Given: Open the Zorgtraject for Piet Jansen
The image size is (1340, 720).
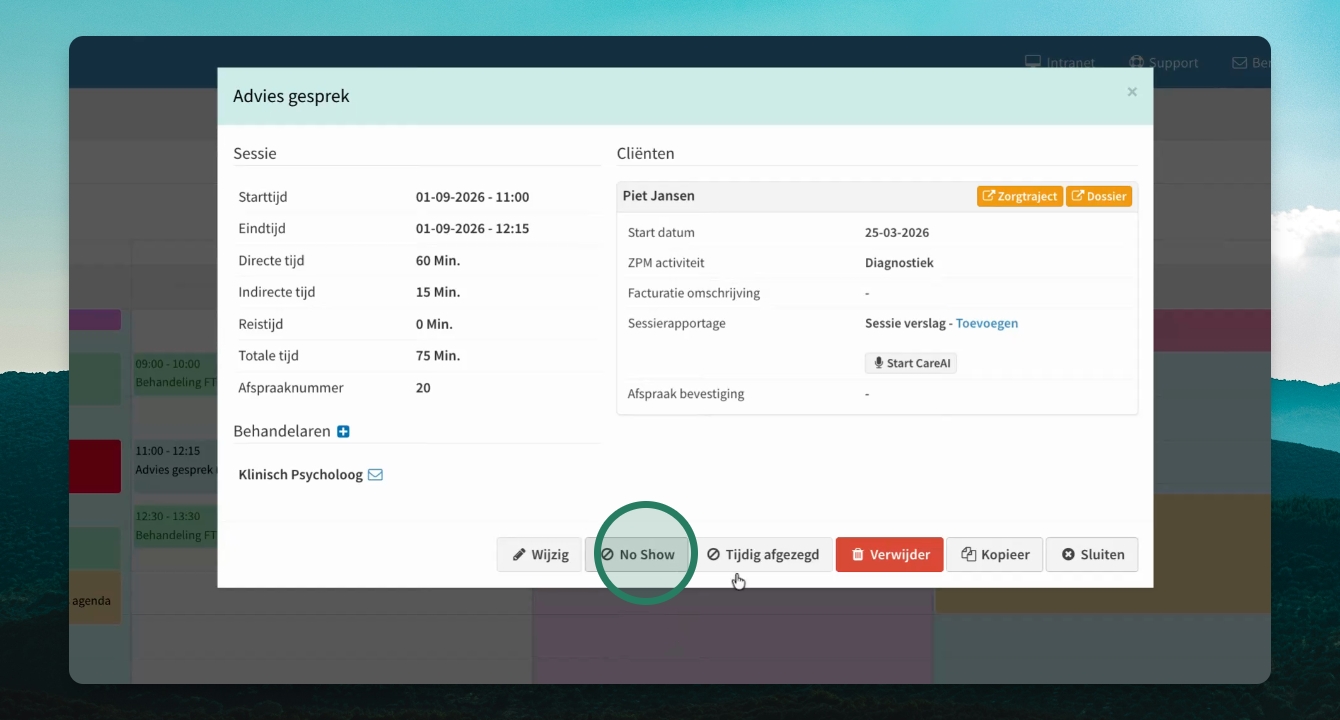Looking at the screenshot, I should [x=1020, y=196].
